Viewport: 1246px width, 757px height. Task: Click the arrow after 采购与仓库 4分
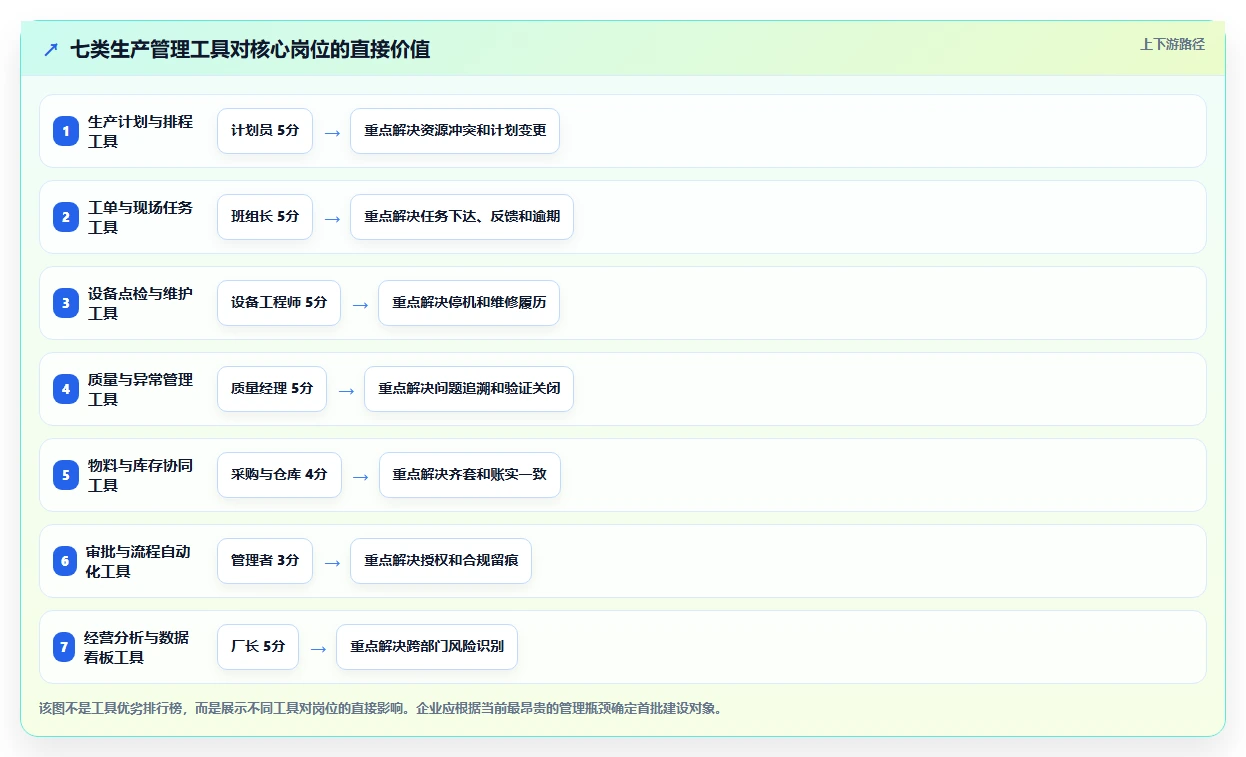point(360,476)
